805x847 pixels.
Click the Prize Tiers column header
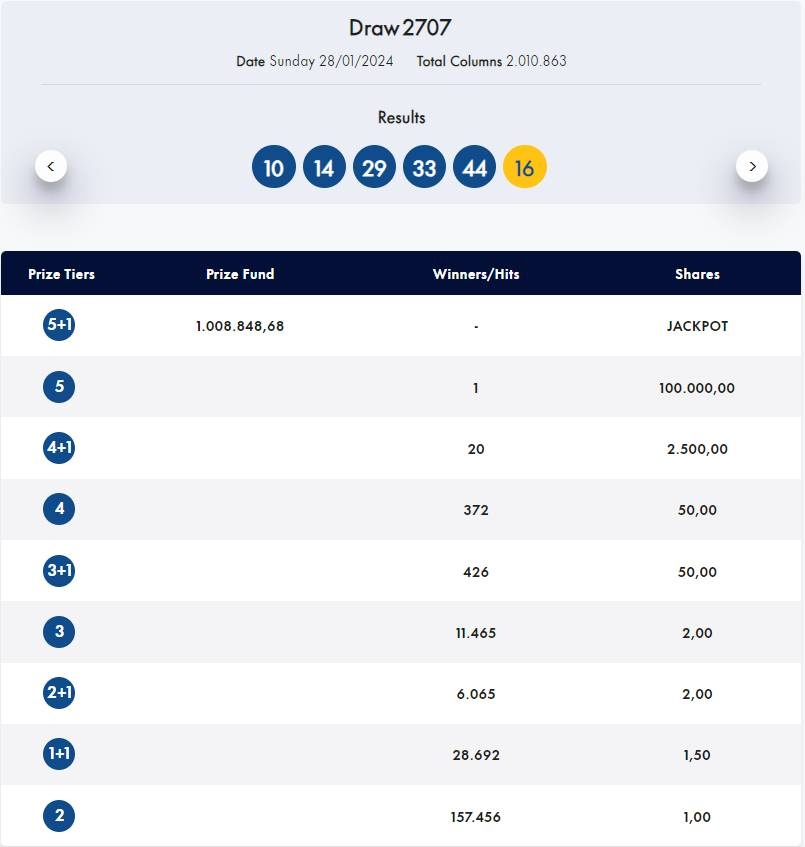(x=62, y=274)
